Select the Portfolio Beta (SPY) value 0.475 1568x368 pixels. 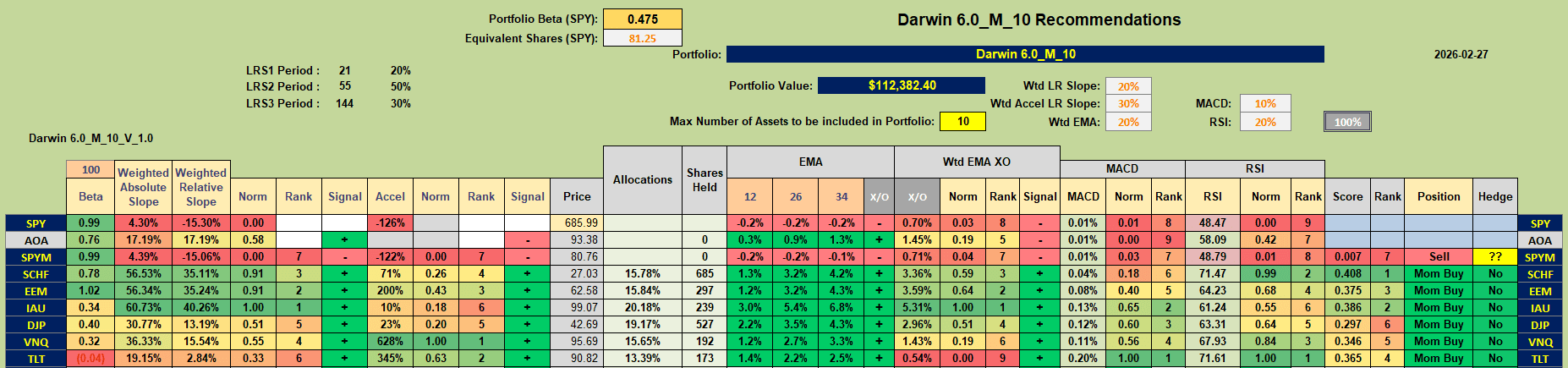coord(643,19)
